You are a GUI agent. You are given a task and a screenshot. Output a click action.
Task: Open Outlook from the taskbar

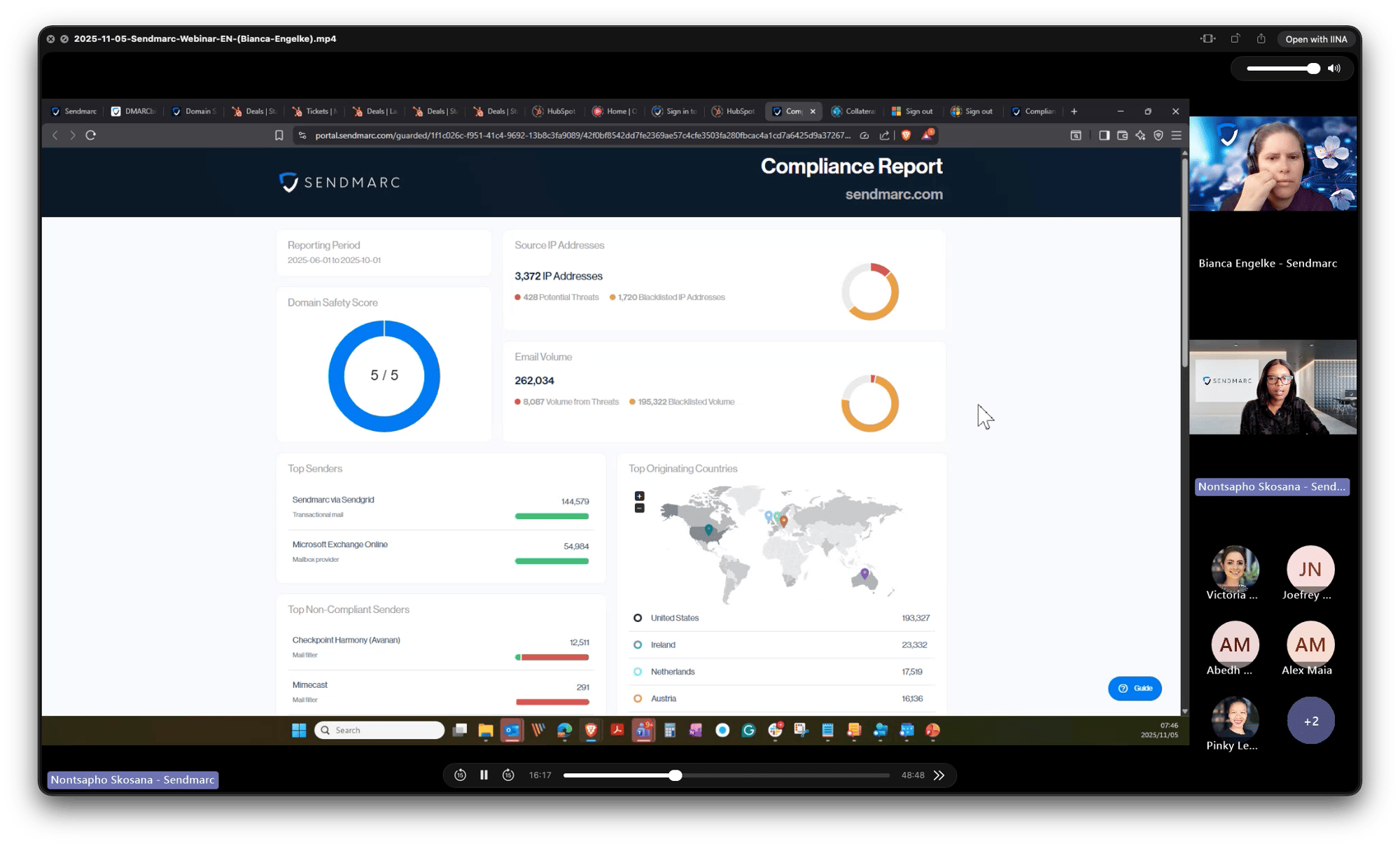[x=512, y=730]
